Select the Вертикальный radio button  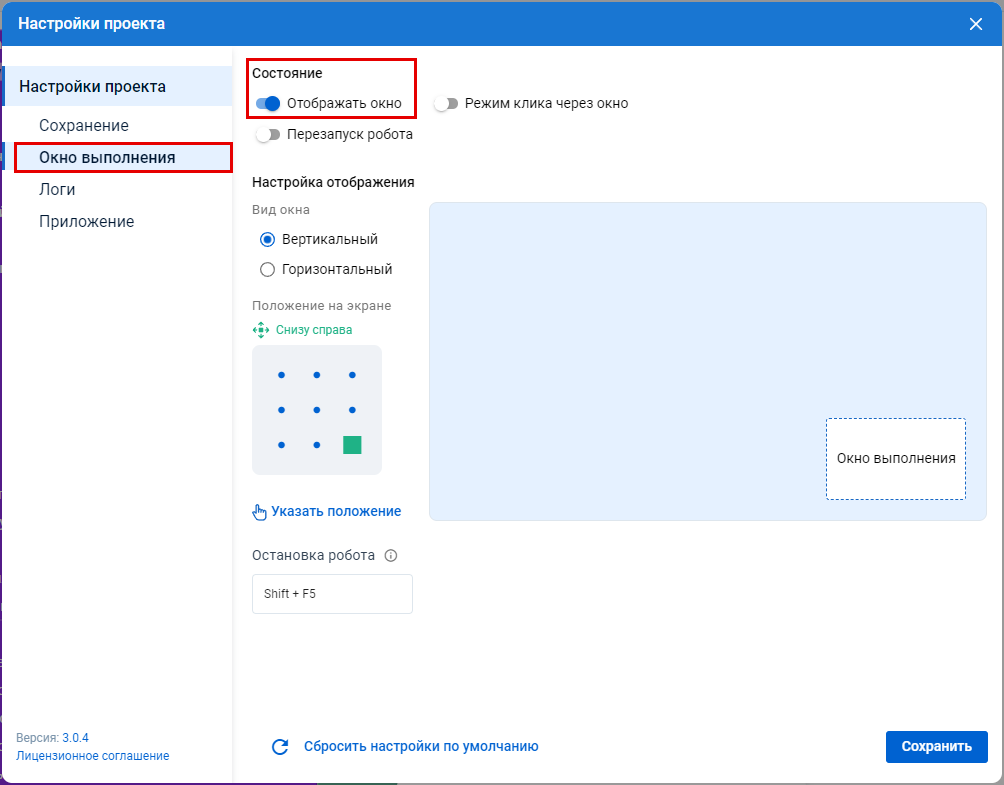pyautogui.click(x=268, y=239)
